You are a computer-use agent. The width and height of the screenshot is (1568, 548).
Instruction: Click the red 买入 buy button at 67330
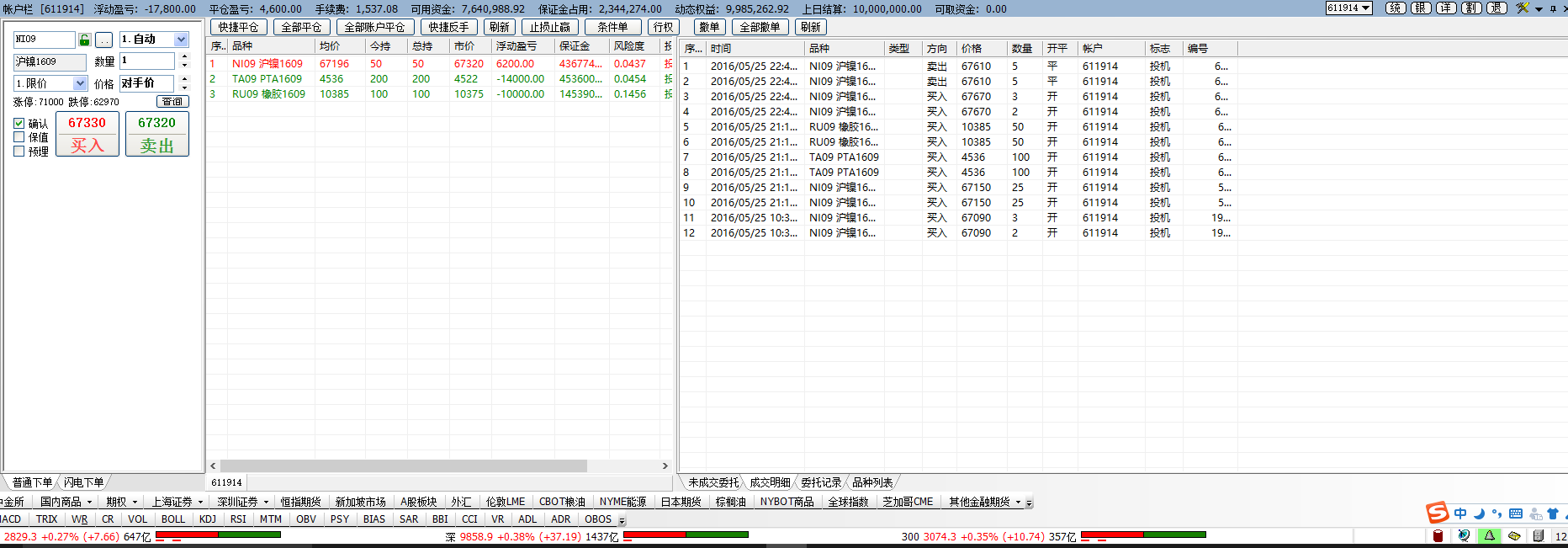point(87,135)
